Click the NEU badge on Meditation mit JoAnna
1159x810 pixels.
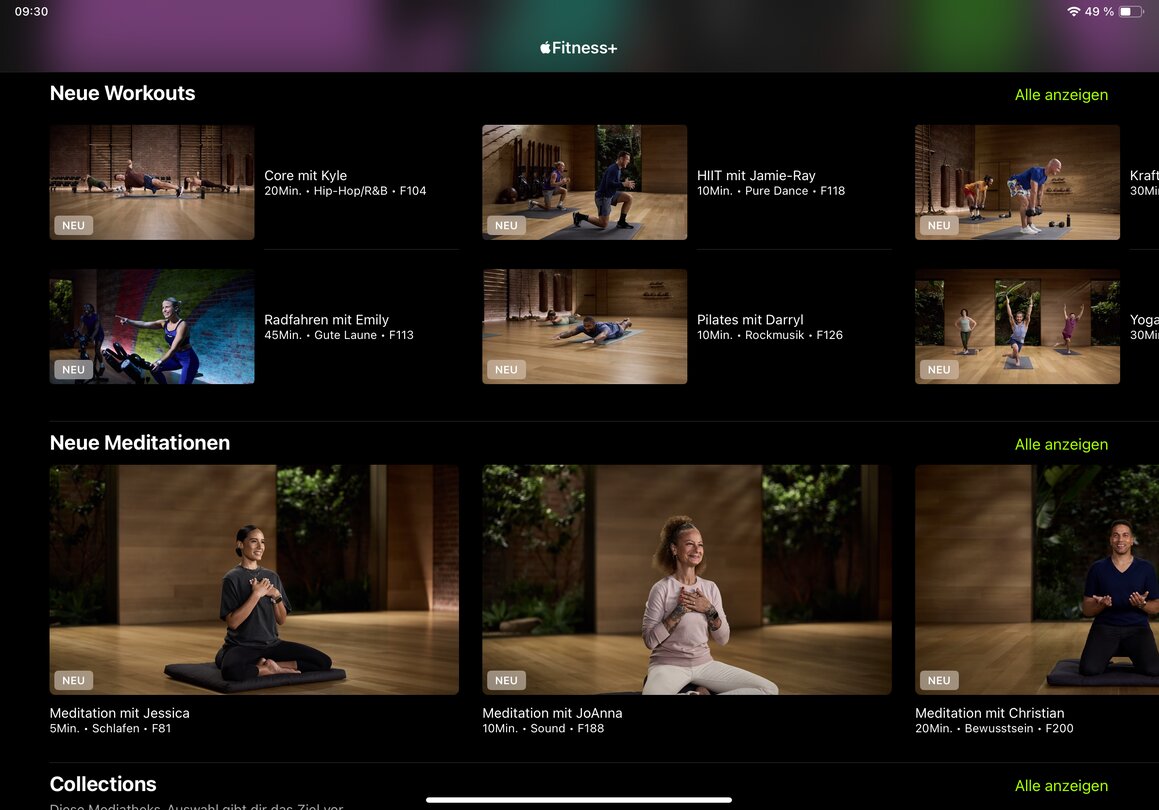(506, 680)
